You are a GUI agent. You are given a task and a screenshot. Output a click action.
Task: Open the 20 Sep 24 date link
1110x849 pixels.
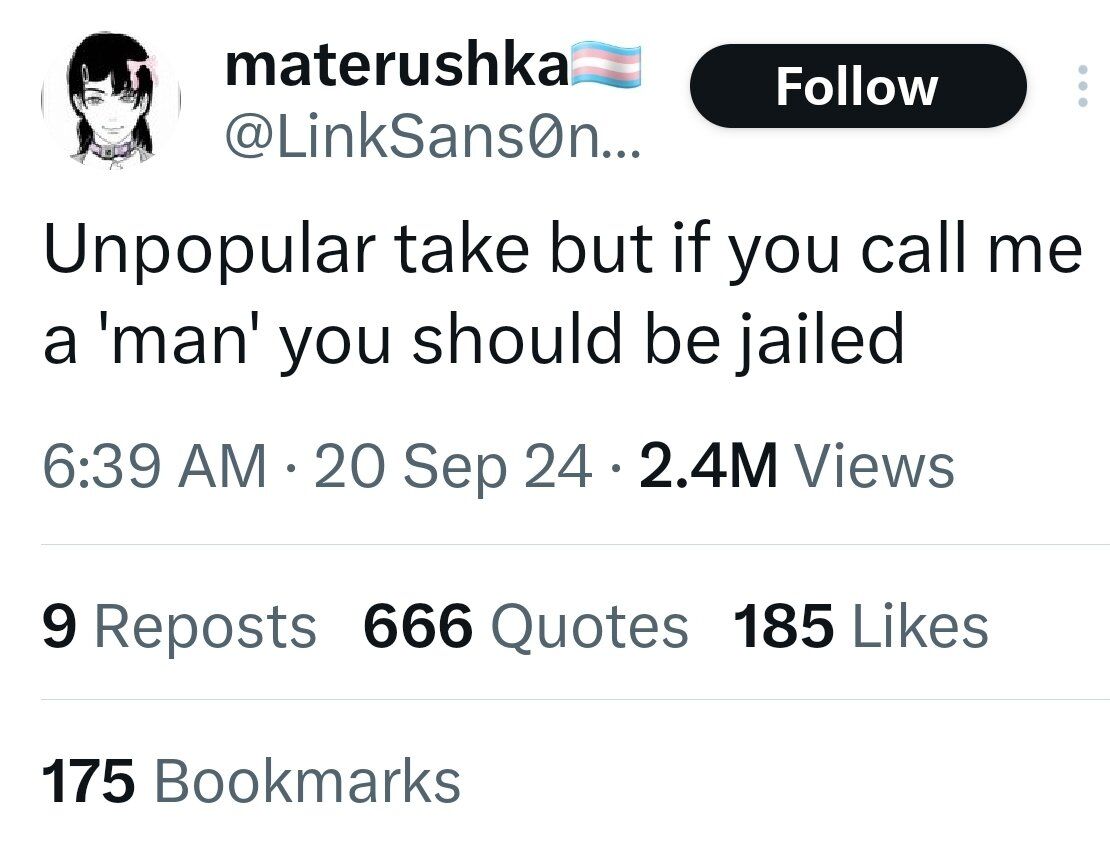click(x=453, y=467)
